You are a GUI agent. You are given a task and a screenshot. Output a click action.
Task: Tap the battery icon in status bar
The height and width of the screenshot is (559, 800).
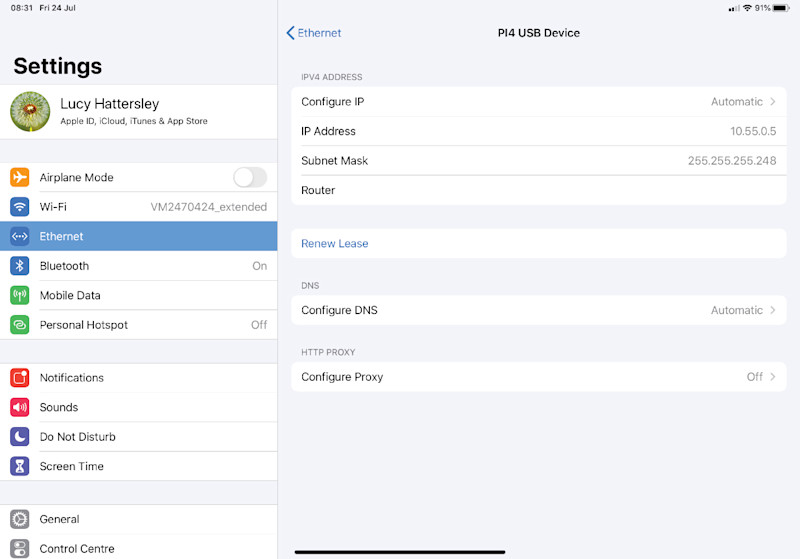pyautogui.click(x=781, y=8)
